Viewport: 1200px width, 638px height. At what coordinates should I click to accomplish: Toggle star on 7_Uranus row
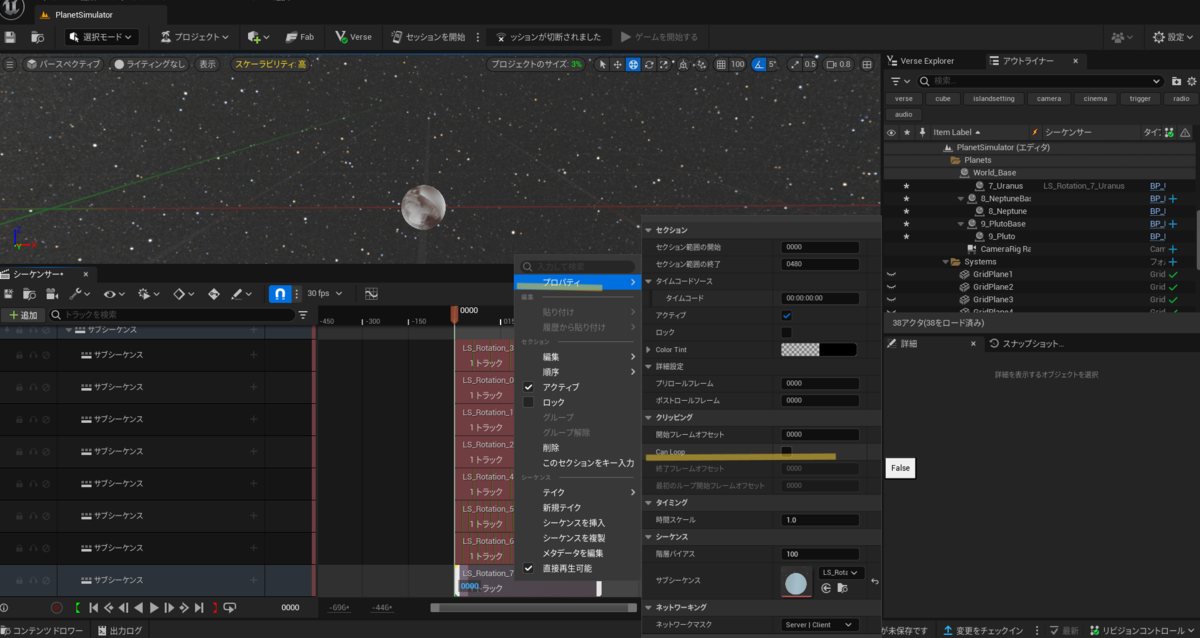(906, 186)
